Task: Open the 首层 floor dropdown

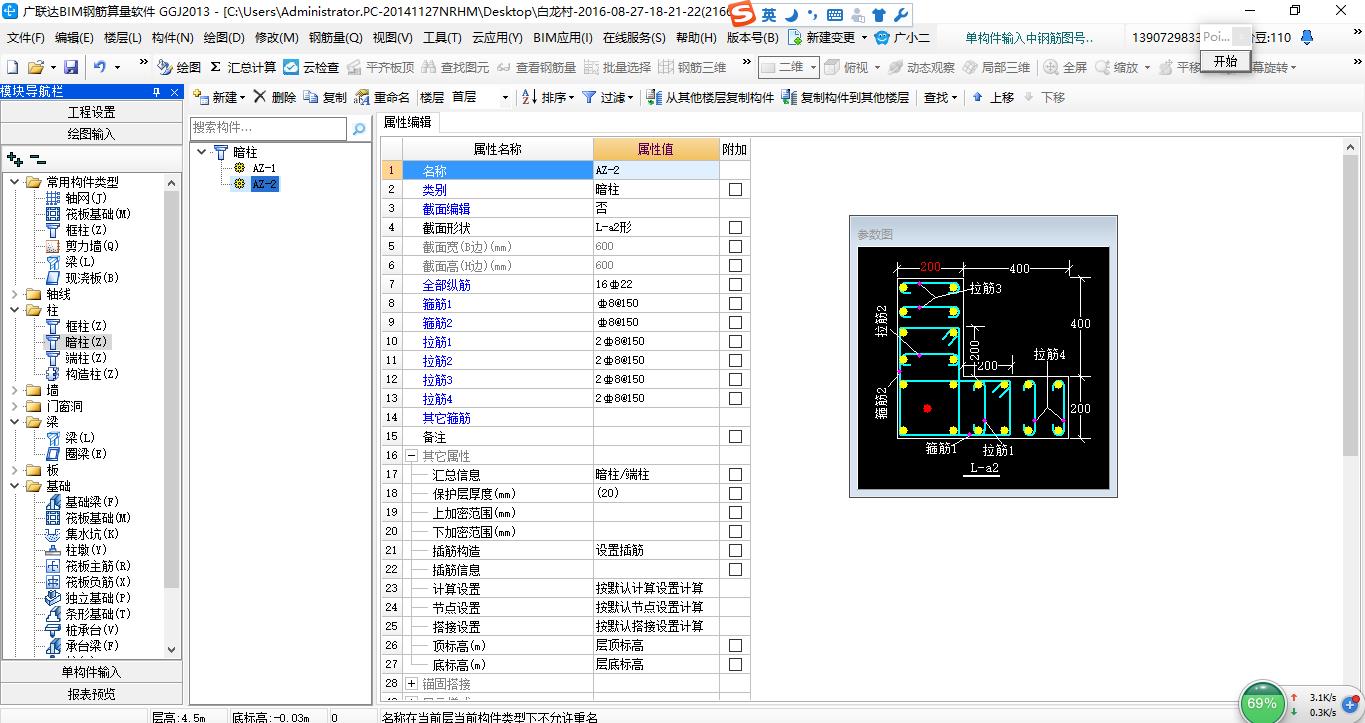Action: [x=504, y=98]
